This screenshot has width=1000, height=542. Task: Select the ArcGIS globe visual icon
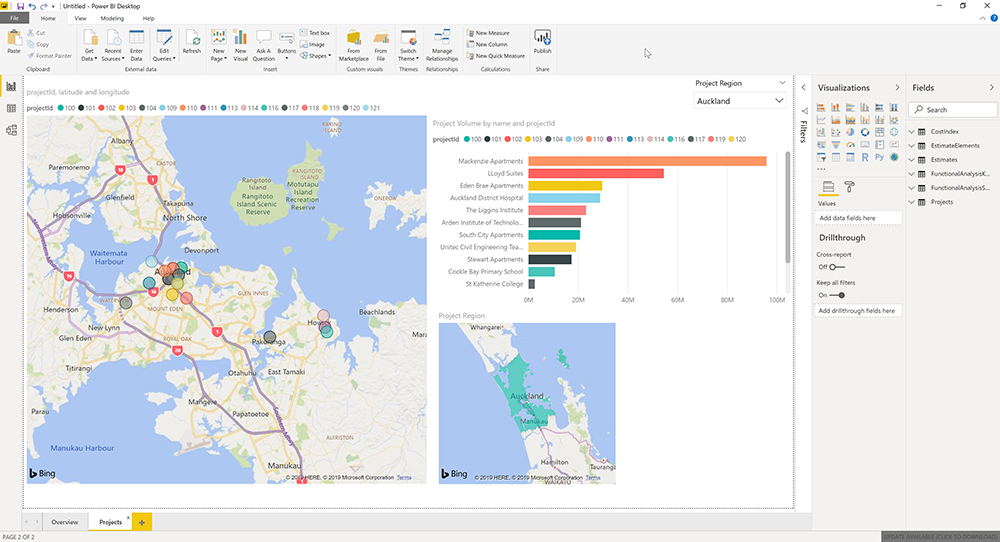tap(894, 157)
